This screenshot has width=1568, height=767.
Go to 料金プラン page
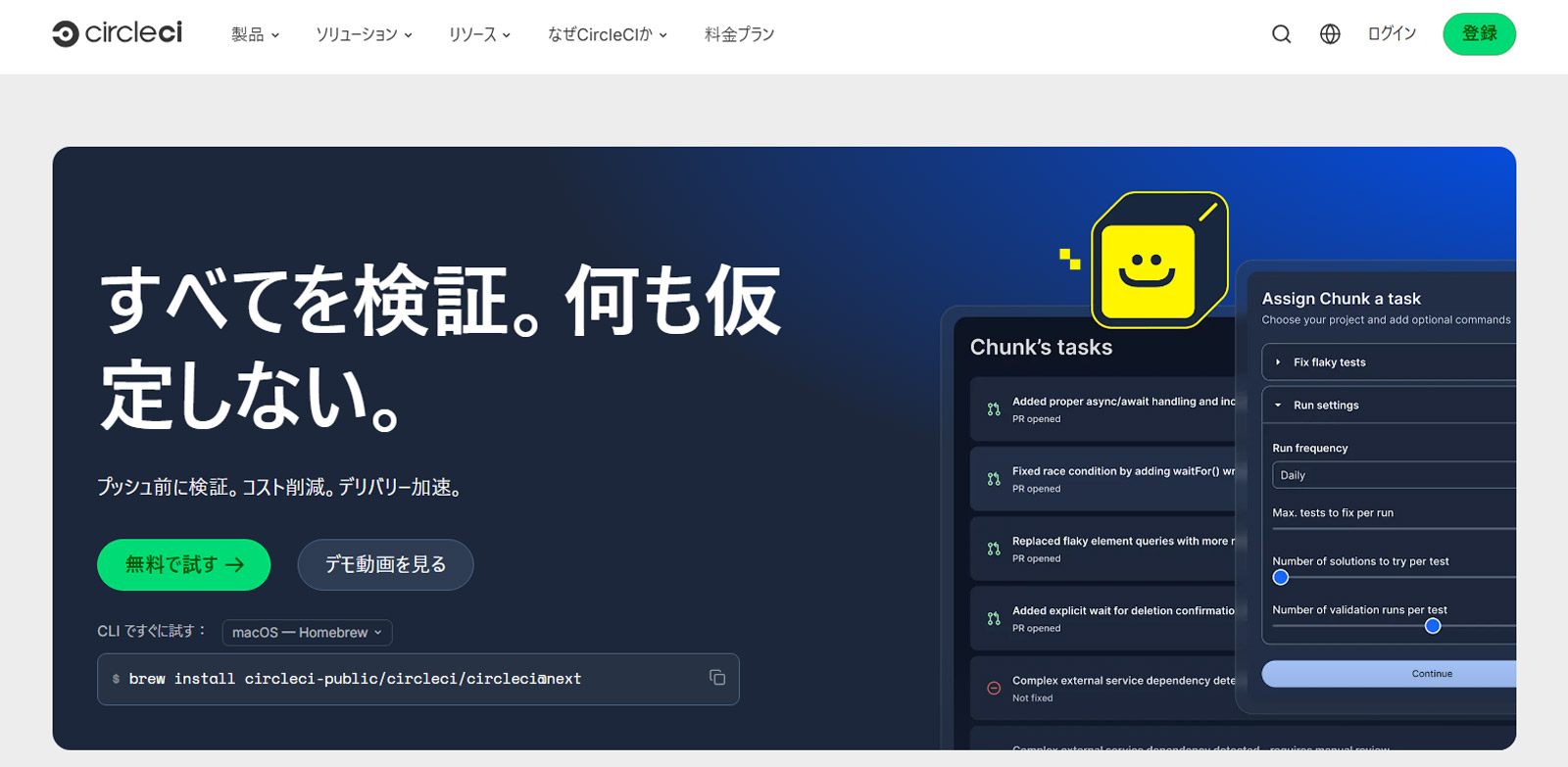(740, 34)
